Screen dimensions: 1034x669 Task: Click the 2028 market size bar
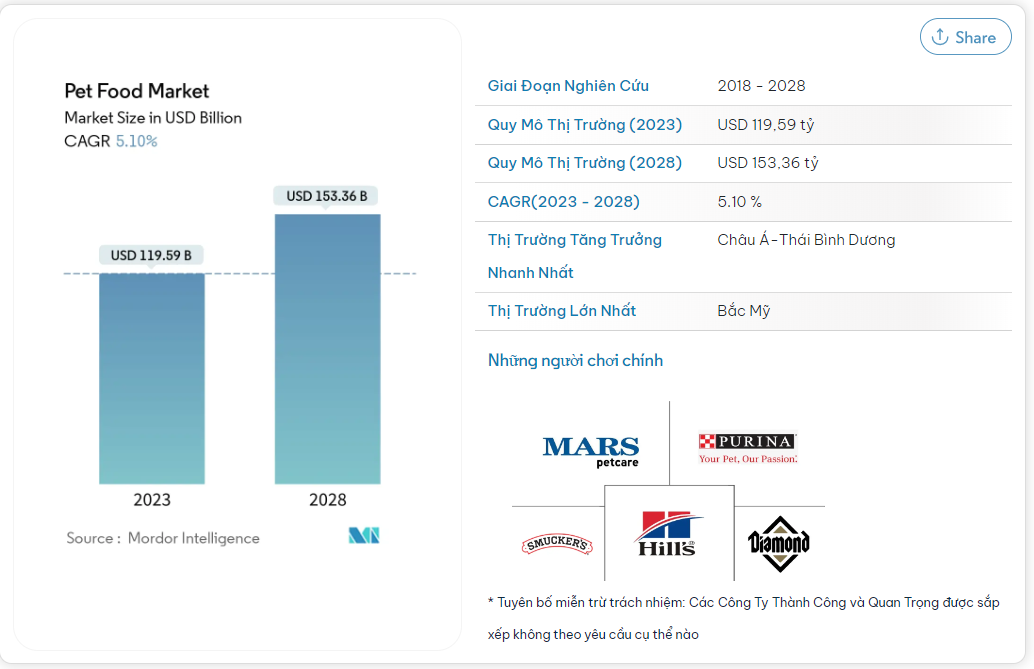pyautogui.click(x=327, y=348)
